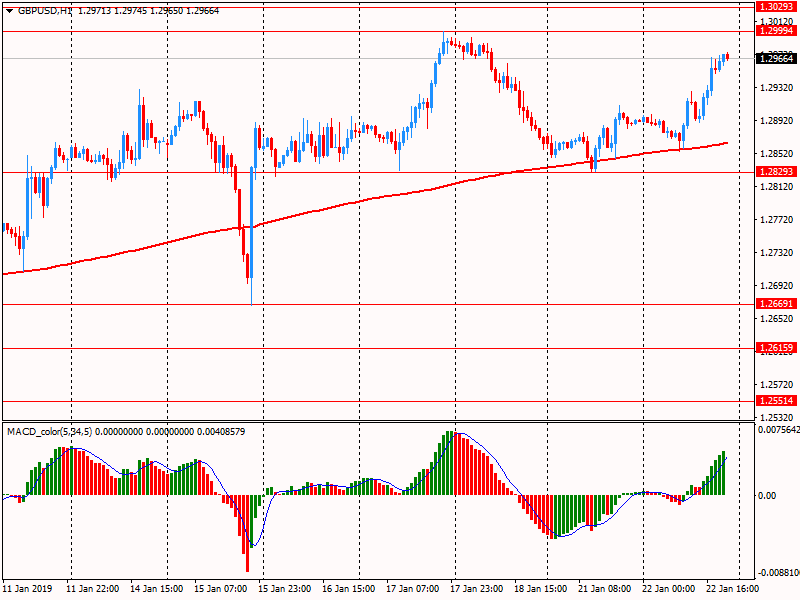
Task: Click the 1.29994 resistance level label
Action: pos(776,31)
